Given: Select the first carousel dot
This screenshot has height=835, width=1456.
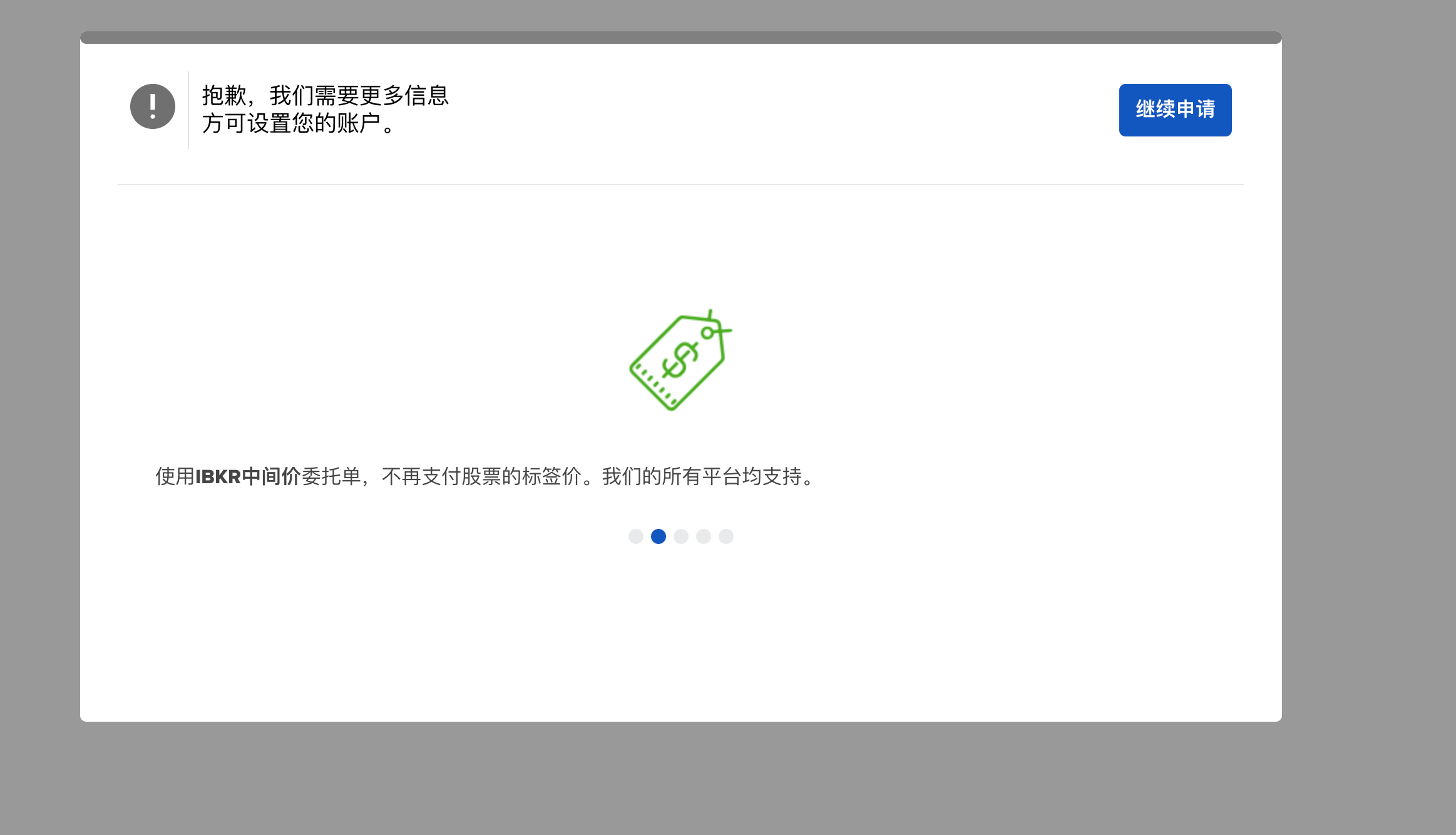Looking at the screenshot, I should click(636, 536).
